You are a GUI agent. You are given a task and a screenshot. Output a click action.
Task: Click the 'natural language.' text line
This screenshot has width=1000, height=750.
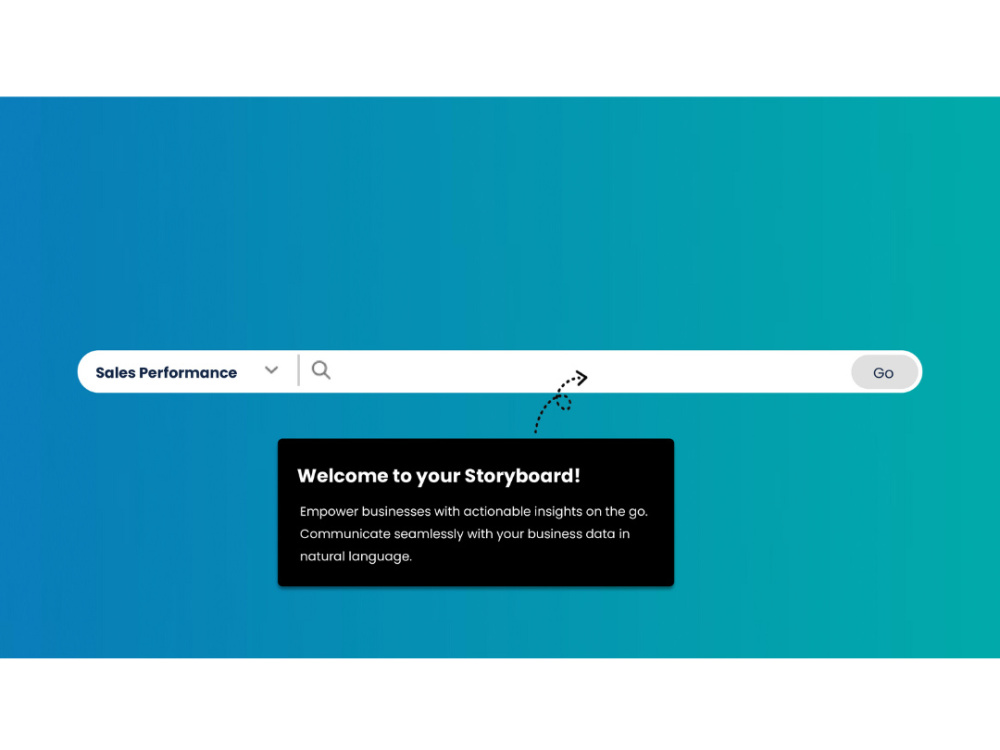tap(356, 556)
